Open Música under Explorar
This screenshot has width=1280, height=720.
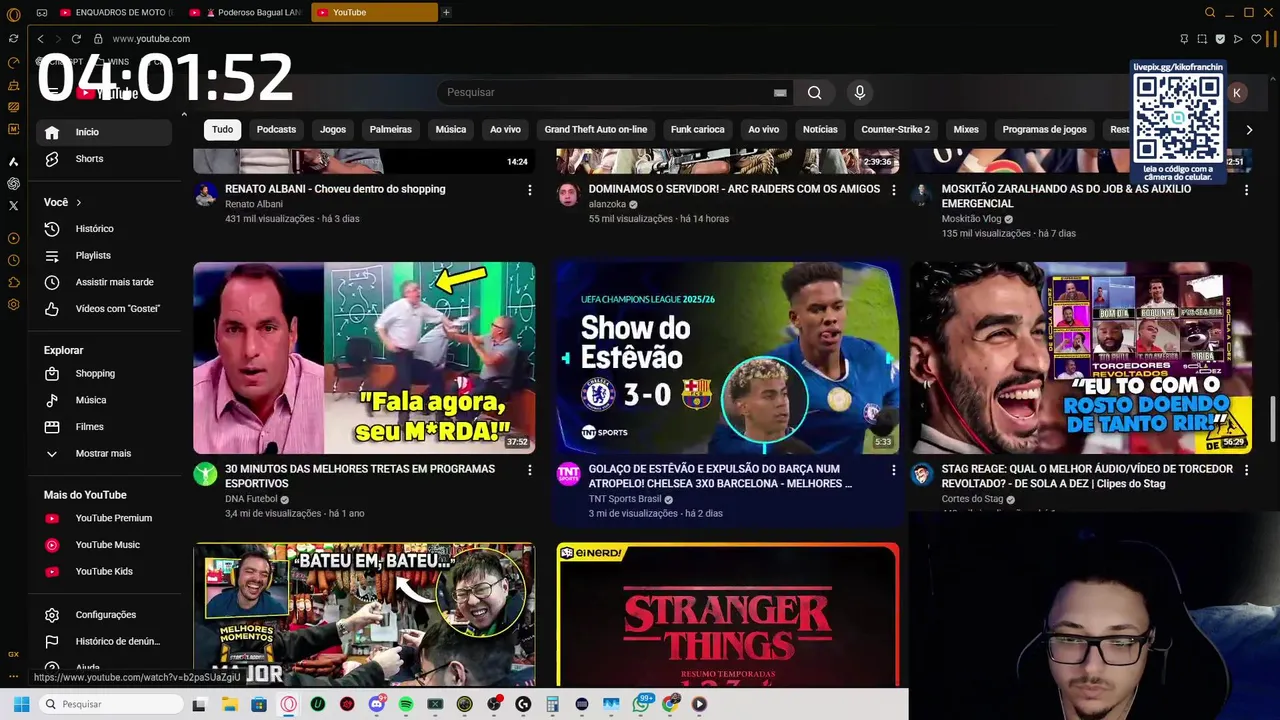[x=106, y=400]
